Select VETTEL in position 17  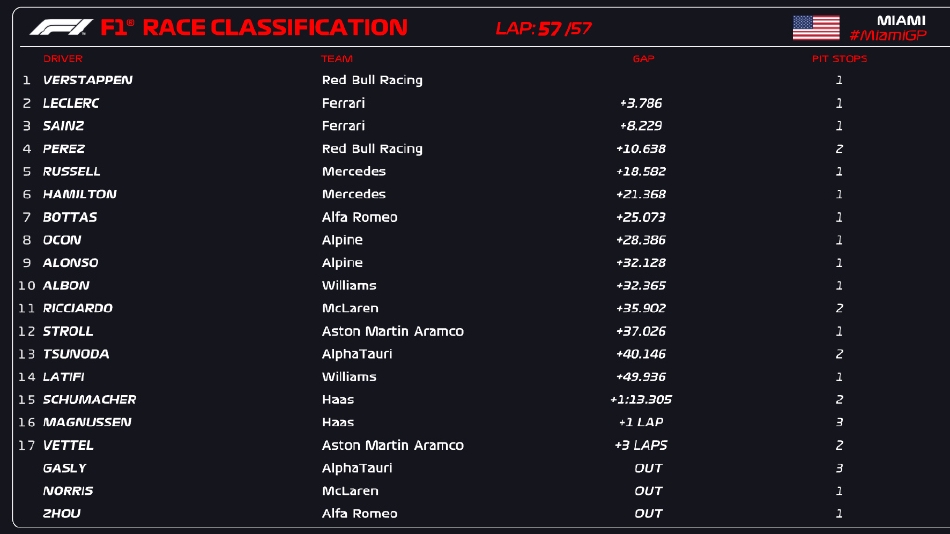coord(68,445)
